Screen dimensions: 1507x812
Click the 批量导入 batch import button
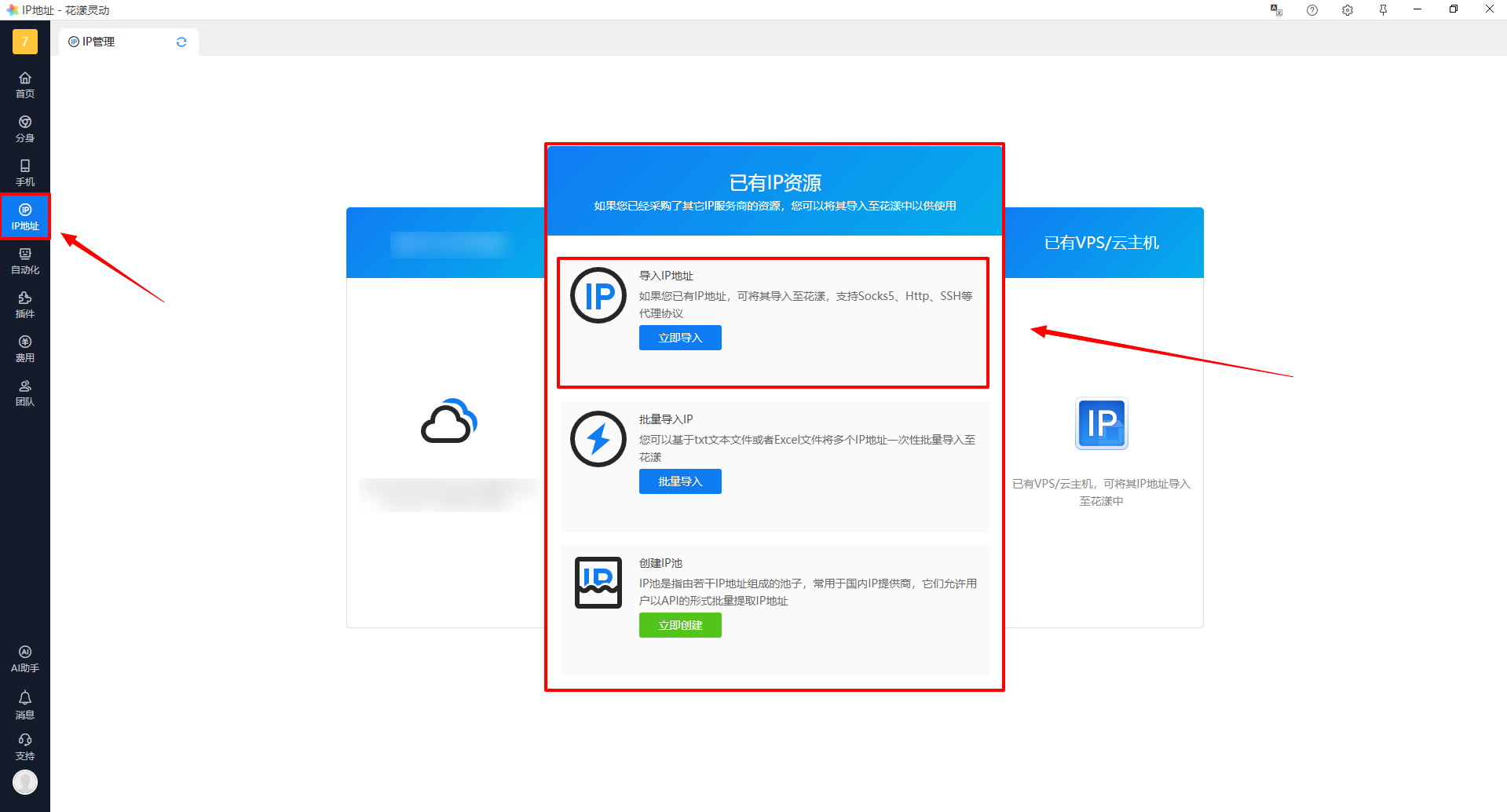680,481
